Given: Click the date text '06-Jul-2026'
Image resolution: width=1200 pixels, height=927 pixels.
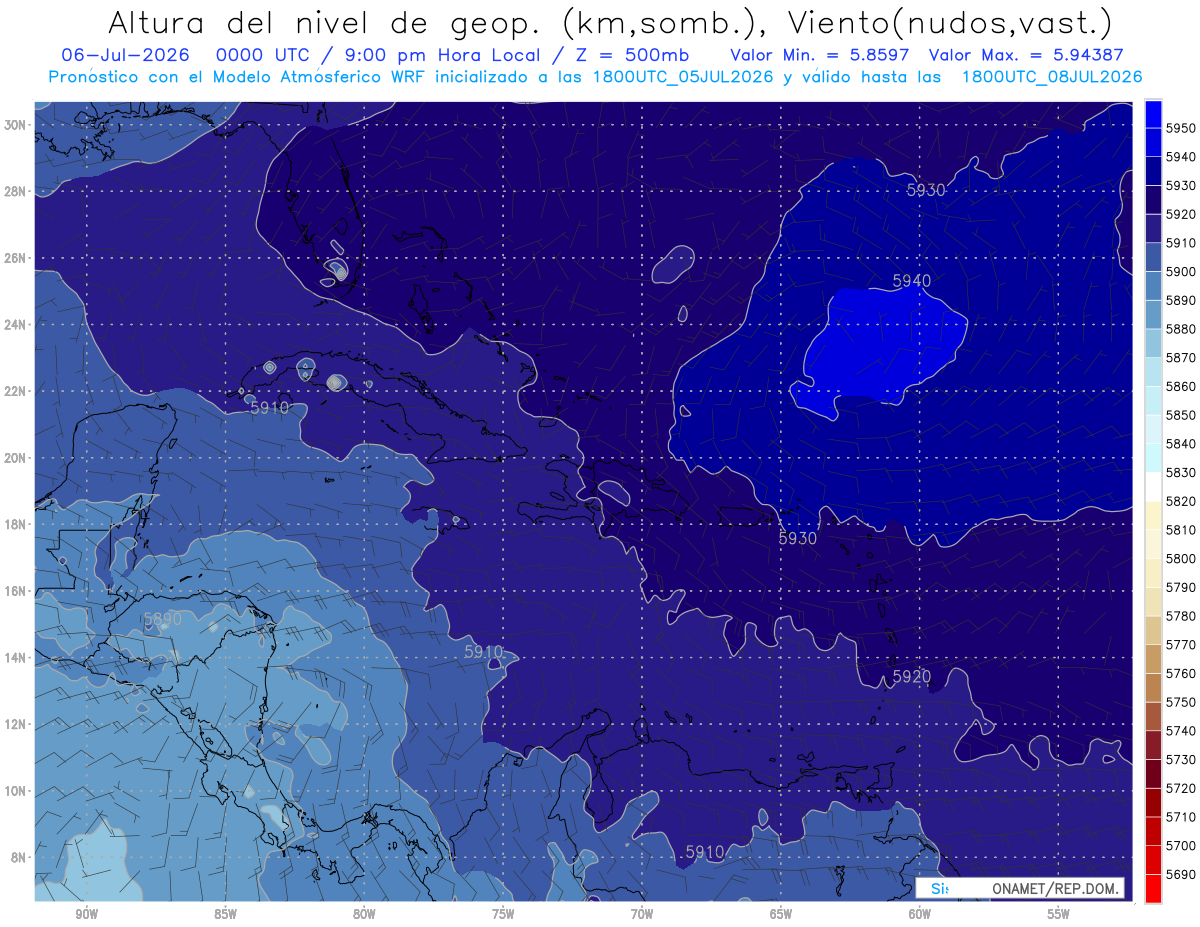Looking at the screenshot, I should tap(126, 55).
